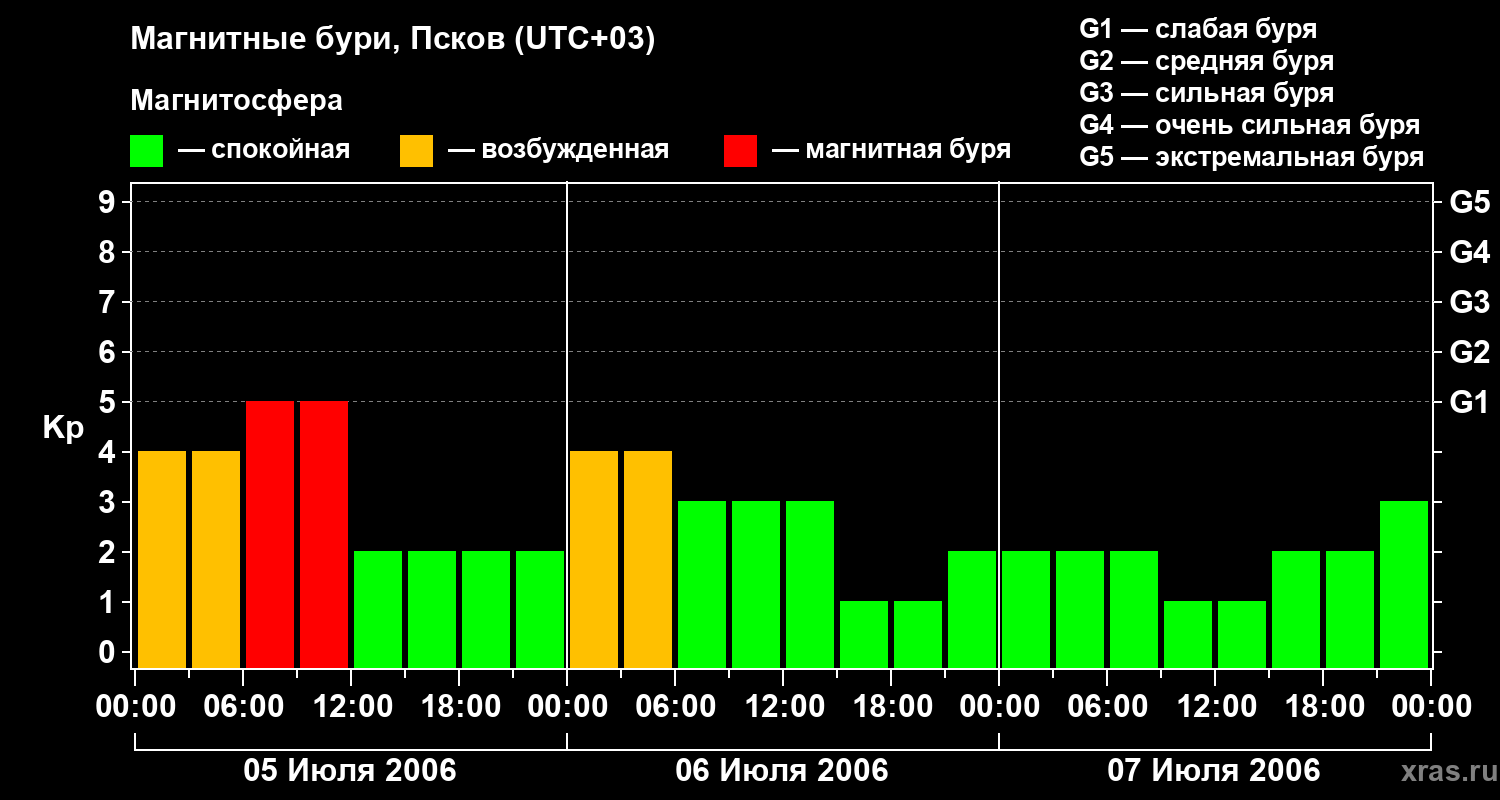1500x800 pixels.
Task: Click the '06:00' time label for 05 Июля
Action: [243, 706]
